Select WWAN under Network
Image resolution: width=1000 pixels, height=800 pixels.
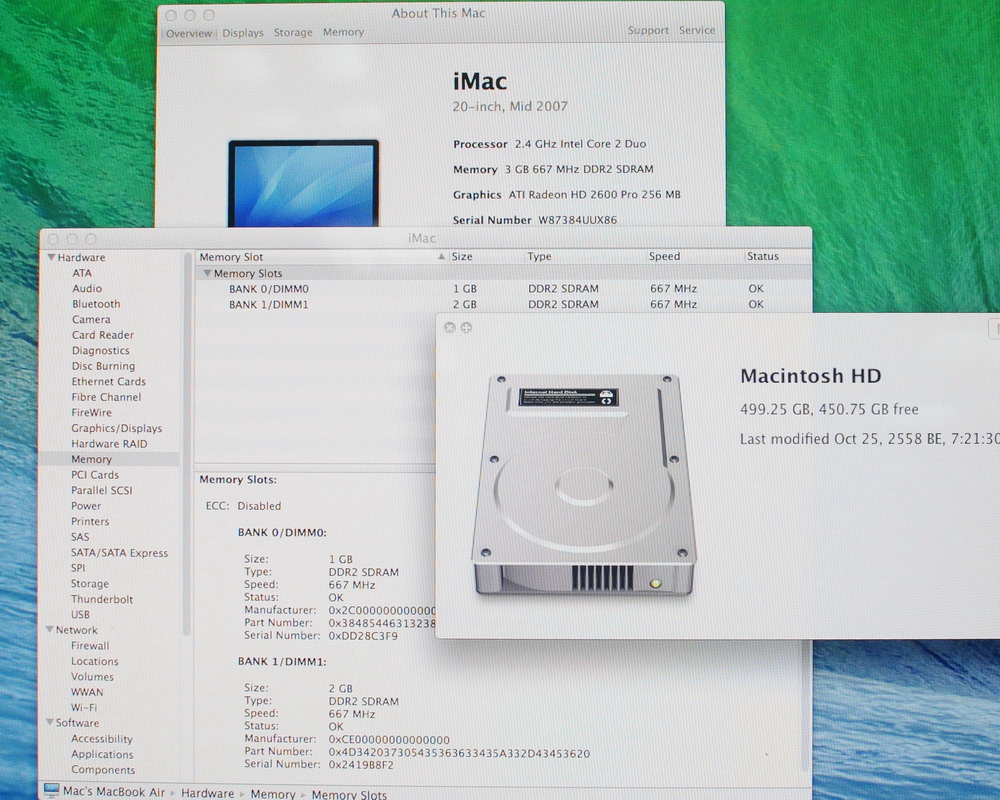(87, 692)
